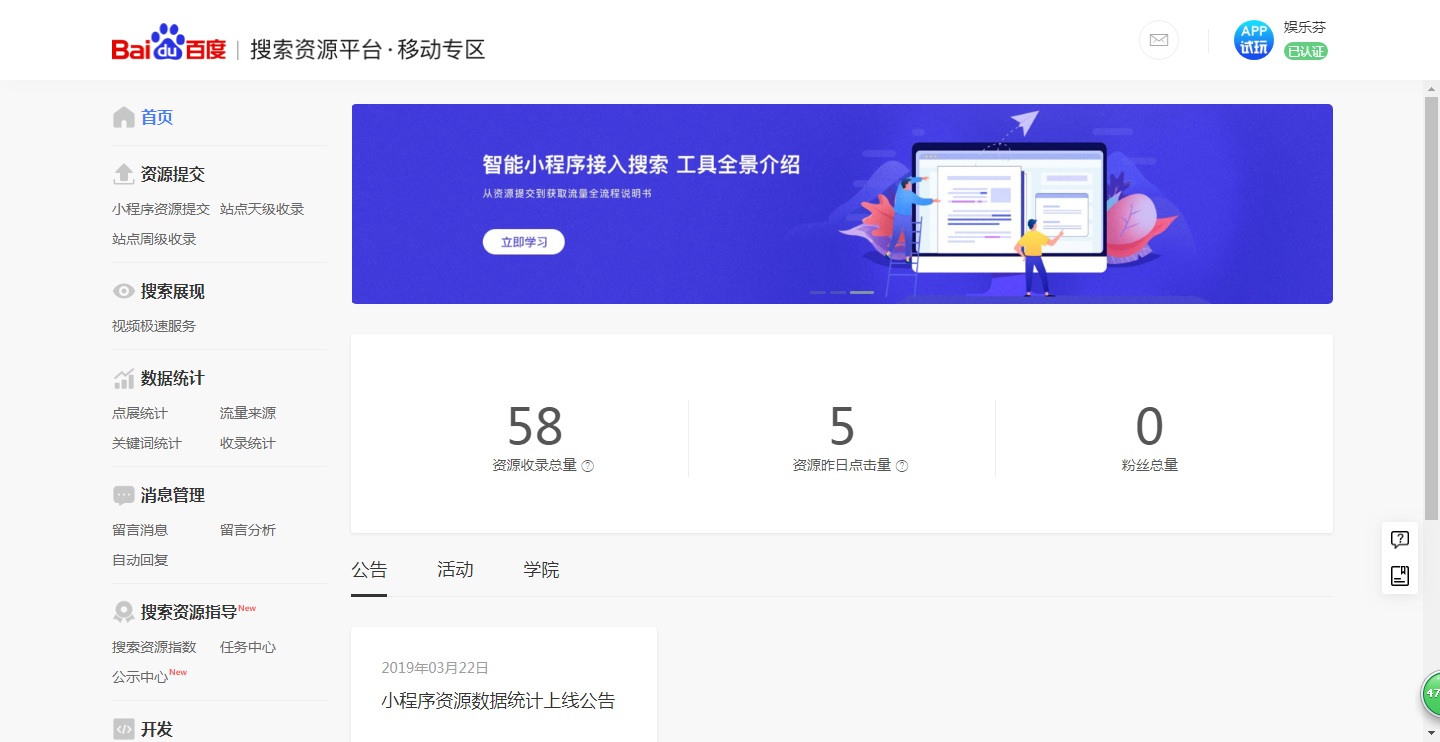Click the chat bubble icon beside 消息管理

point(124,495)
